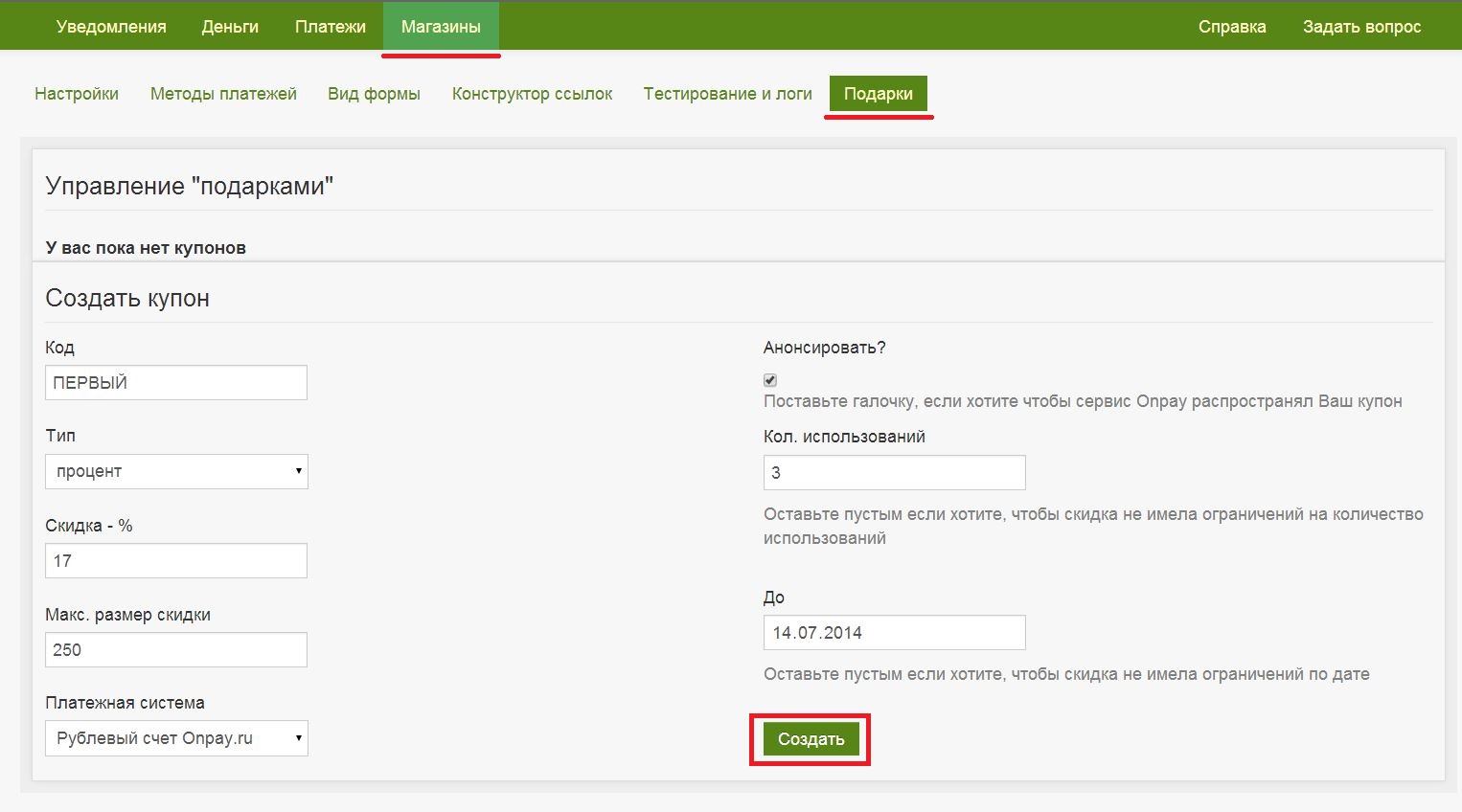The width and height of the screenshot is (1462, 812).
Task: Go to the Тестирование и логи tab
Action: pyautogui.click(x=727, y=94)
